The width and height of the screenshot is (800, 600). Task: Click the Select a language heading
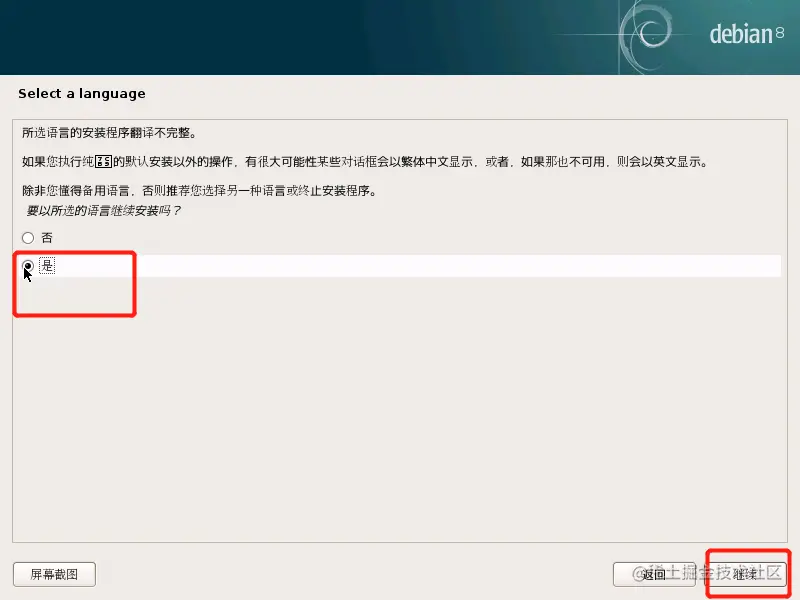[82, 93]
